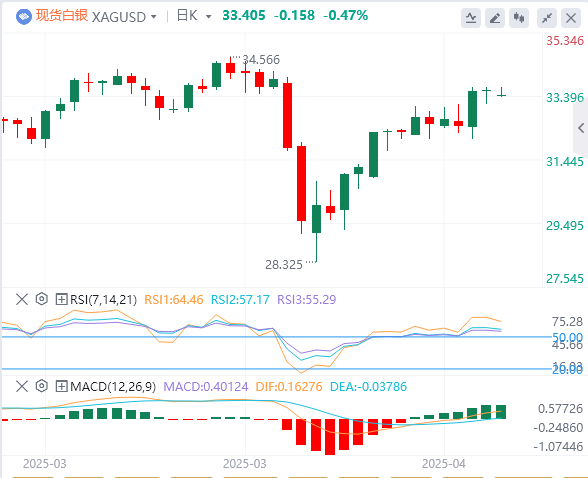The width and height of the screenshot is (588, 478).
Task: Open the XAGUSD symbol dropdown
Action: (x=124, y=17)
